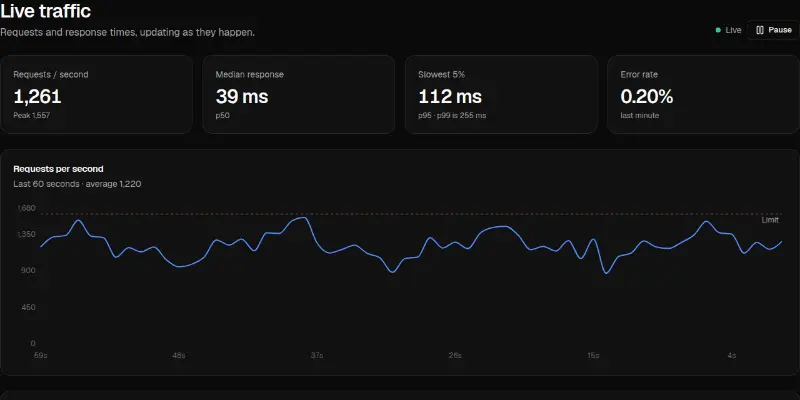The image size is (800, 400).
Task: Click the 1,680 y-axis label
Action: point(26,208)
